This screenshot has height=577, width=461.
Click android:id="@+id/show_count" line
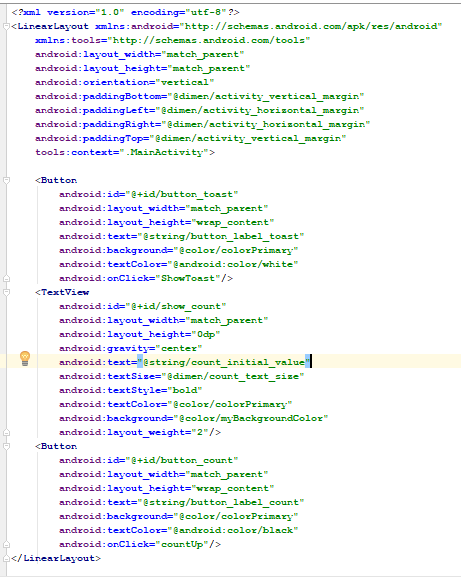(x=142, y=306)
